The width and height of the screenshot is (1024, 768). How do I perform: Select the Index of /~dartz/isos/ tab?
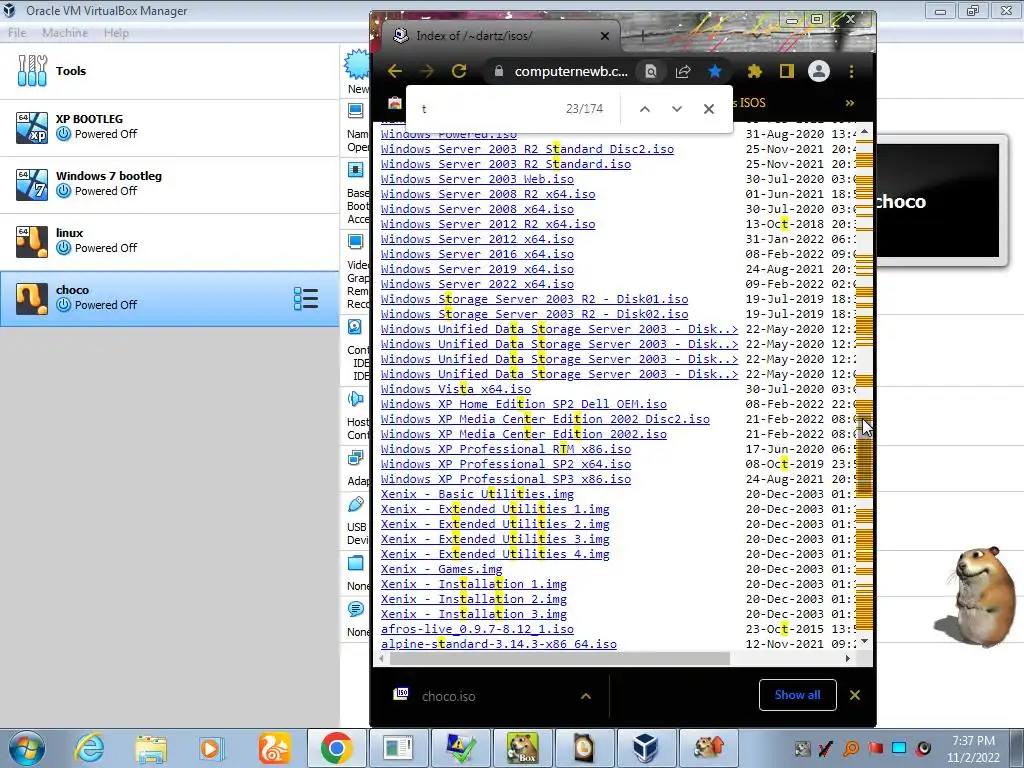coord(500,36)
